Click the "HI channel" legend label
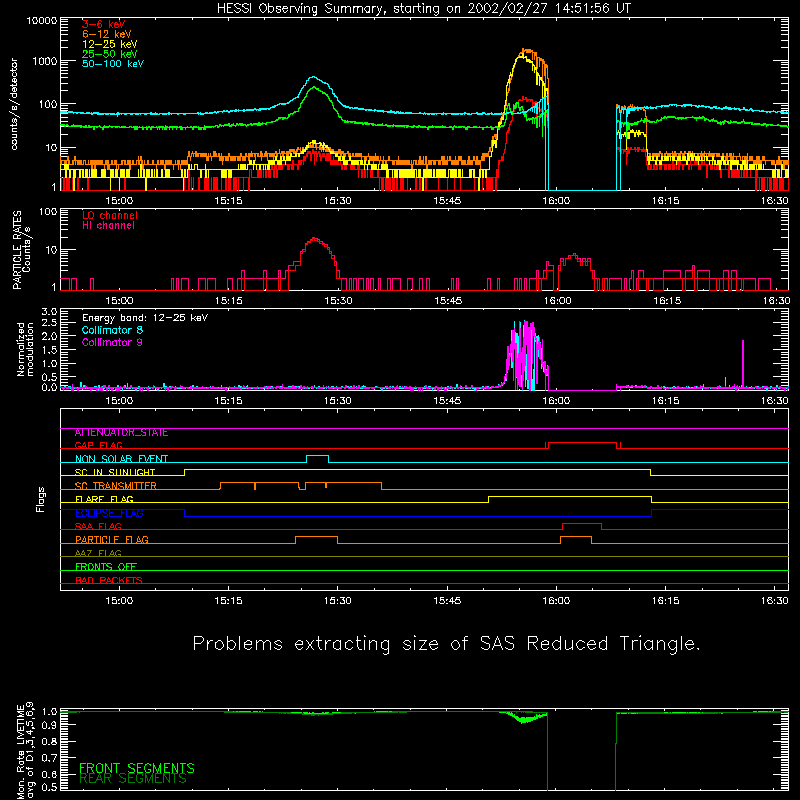The width and height of the screenshot is (800, 800). pyautogui.click(x=108, y=225)
